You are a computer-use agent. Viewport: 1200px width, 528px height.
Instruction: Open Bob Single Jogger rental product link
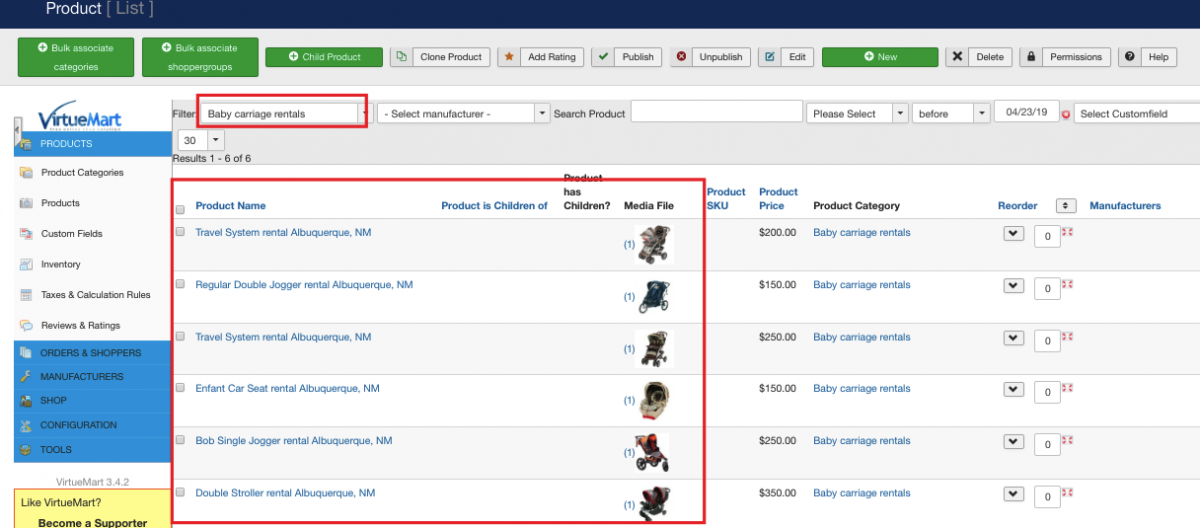(293, 441)
